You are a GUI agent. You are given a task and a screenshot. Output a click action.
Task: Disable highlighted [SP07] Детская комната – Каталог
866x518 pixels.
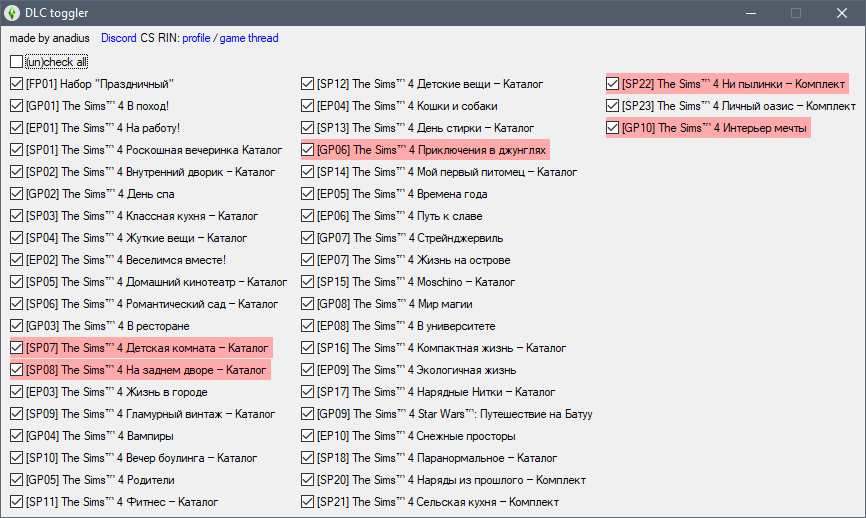click(17, 348)
